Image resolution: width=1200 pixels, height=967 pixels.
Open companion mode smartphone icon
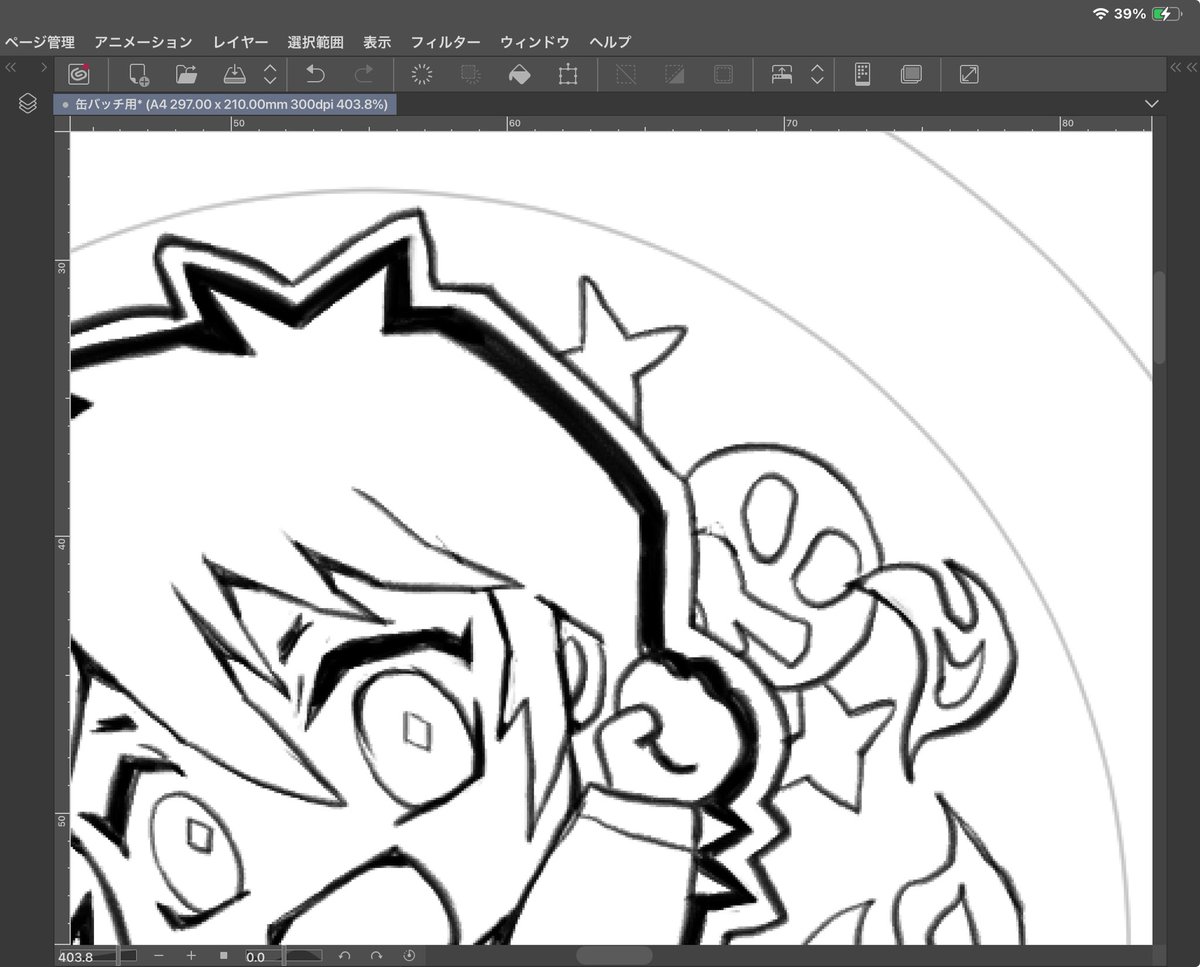point(862,74)
